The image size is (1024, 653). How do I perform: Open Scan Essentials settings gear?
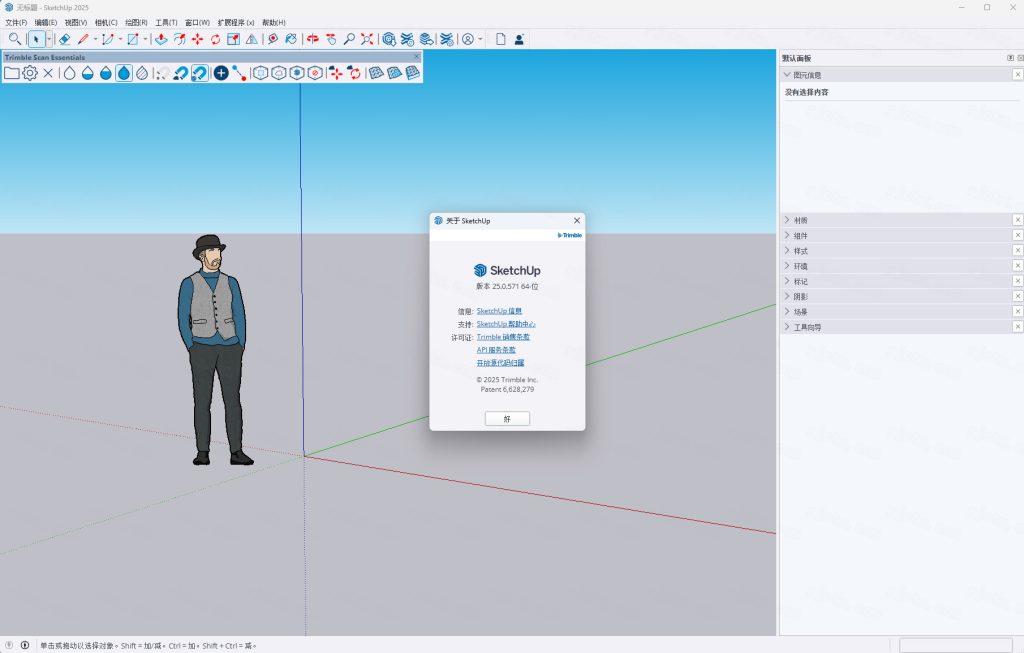[x=29, y=73]
